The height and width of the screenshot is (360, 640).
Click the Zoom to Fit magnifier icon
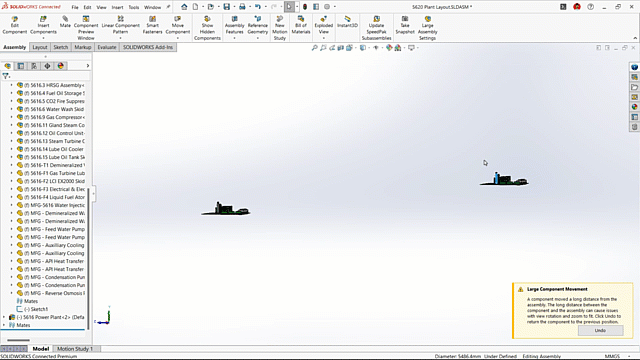tap(314, 48)
